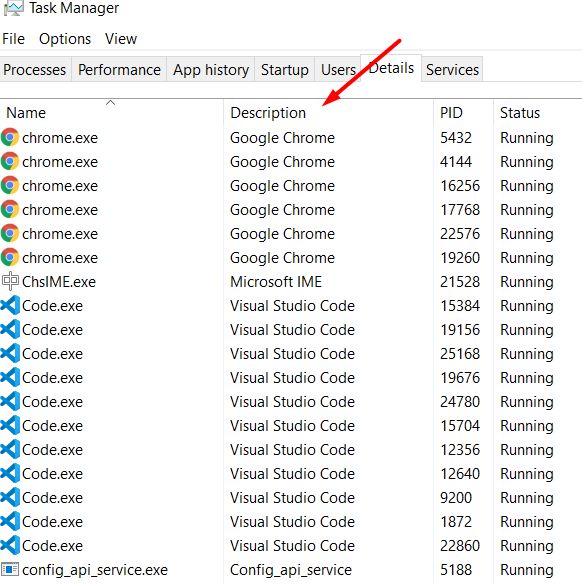The image size is (582, 584).
Task: Click VS Code icon for PID 12640 row
Action: point(10,474)
